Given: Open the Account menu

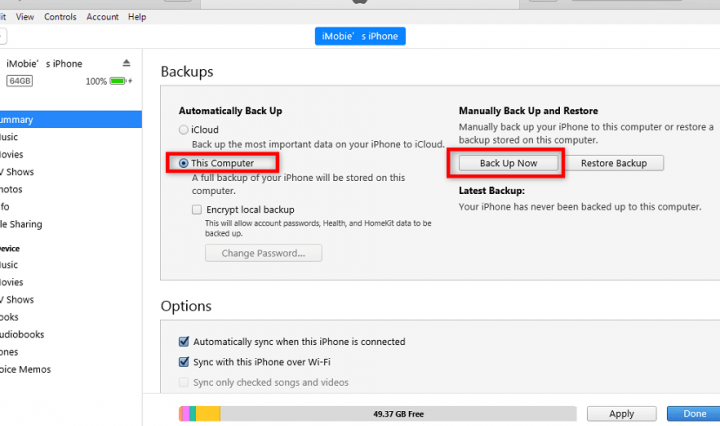Looking at the screenshot, I should [x=102, y=17].
